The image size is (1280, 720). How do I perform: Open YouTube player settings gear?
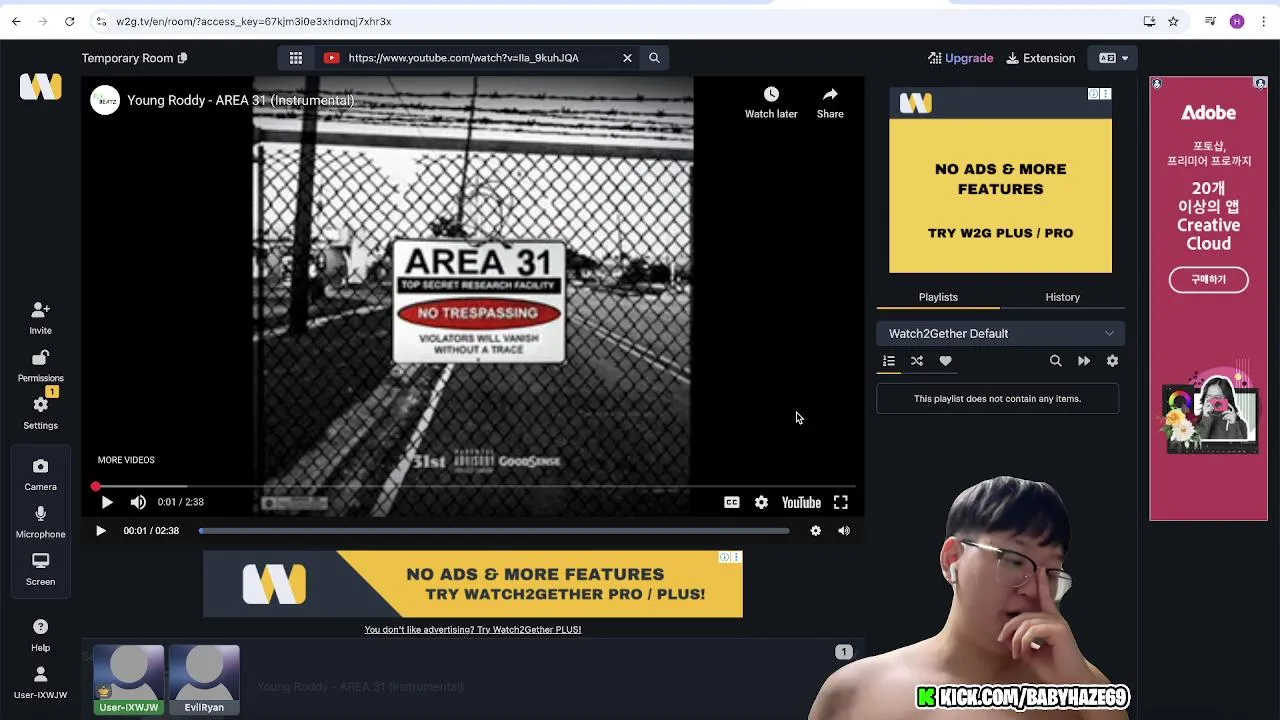(x=761, y=503)
